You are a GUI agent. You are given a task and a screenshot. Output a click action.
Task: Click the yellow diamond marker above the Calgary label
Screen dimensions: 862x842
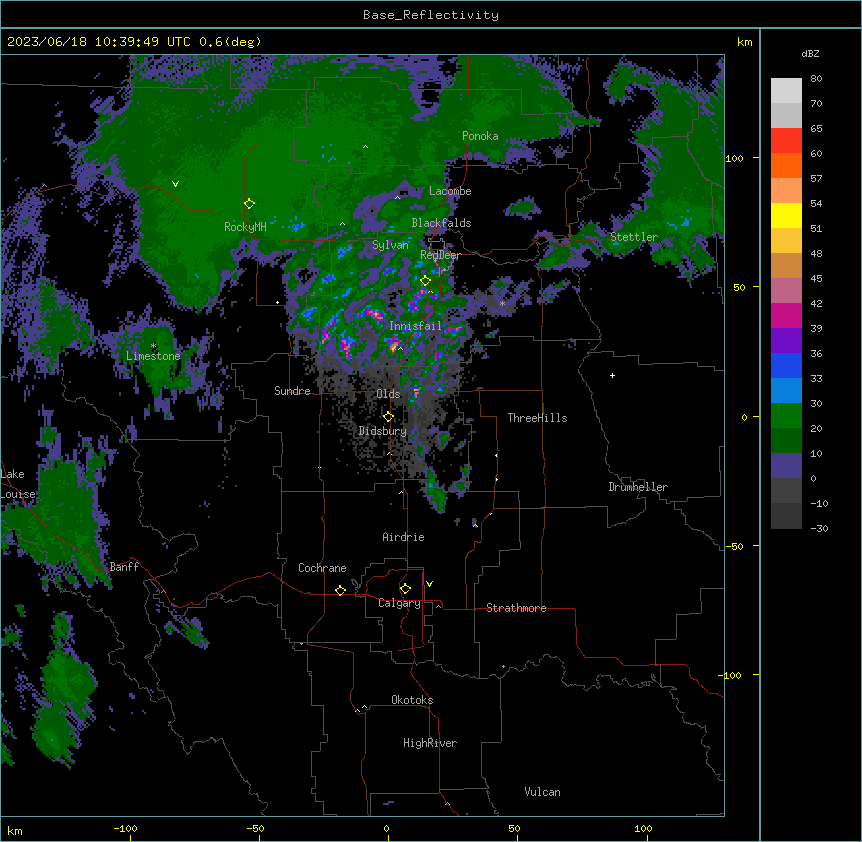[x=405, y=589]
